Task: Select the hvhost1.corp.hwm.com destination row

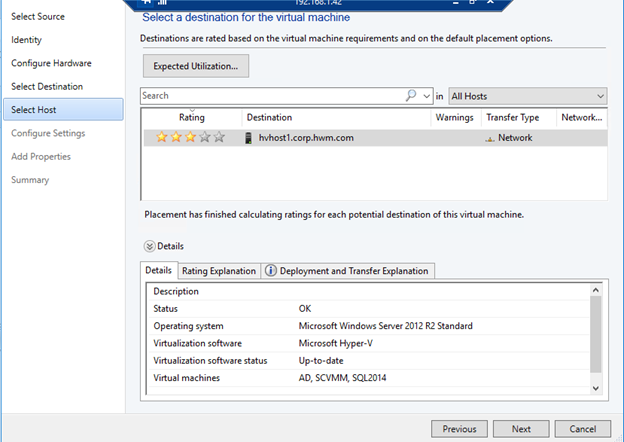Action: tap(375, 138)
